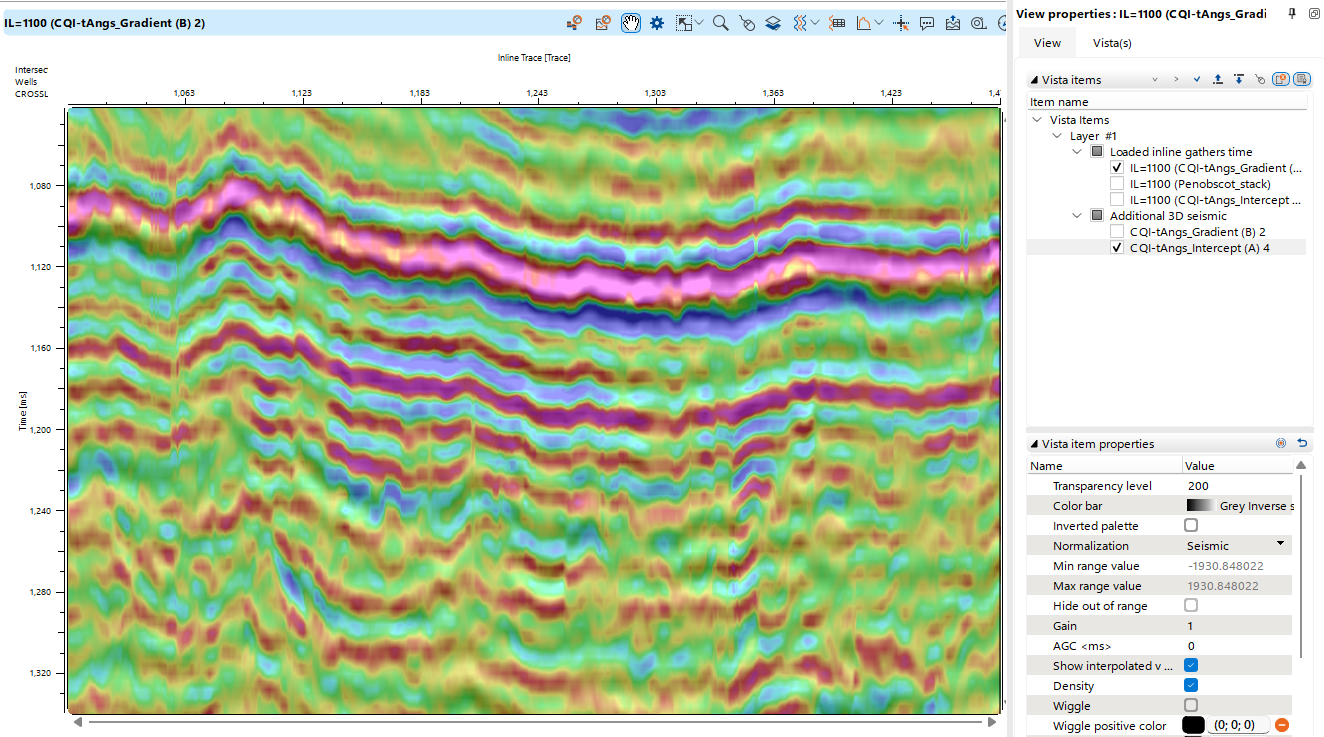Click the magnifying glass zoom tool
The image size is (1324, 737).
point(720,23)
